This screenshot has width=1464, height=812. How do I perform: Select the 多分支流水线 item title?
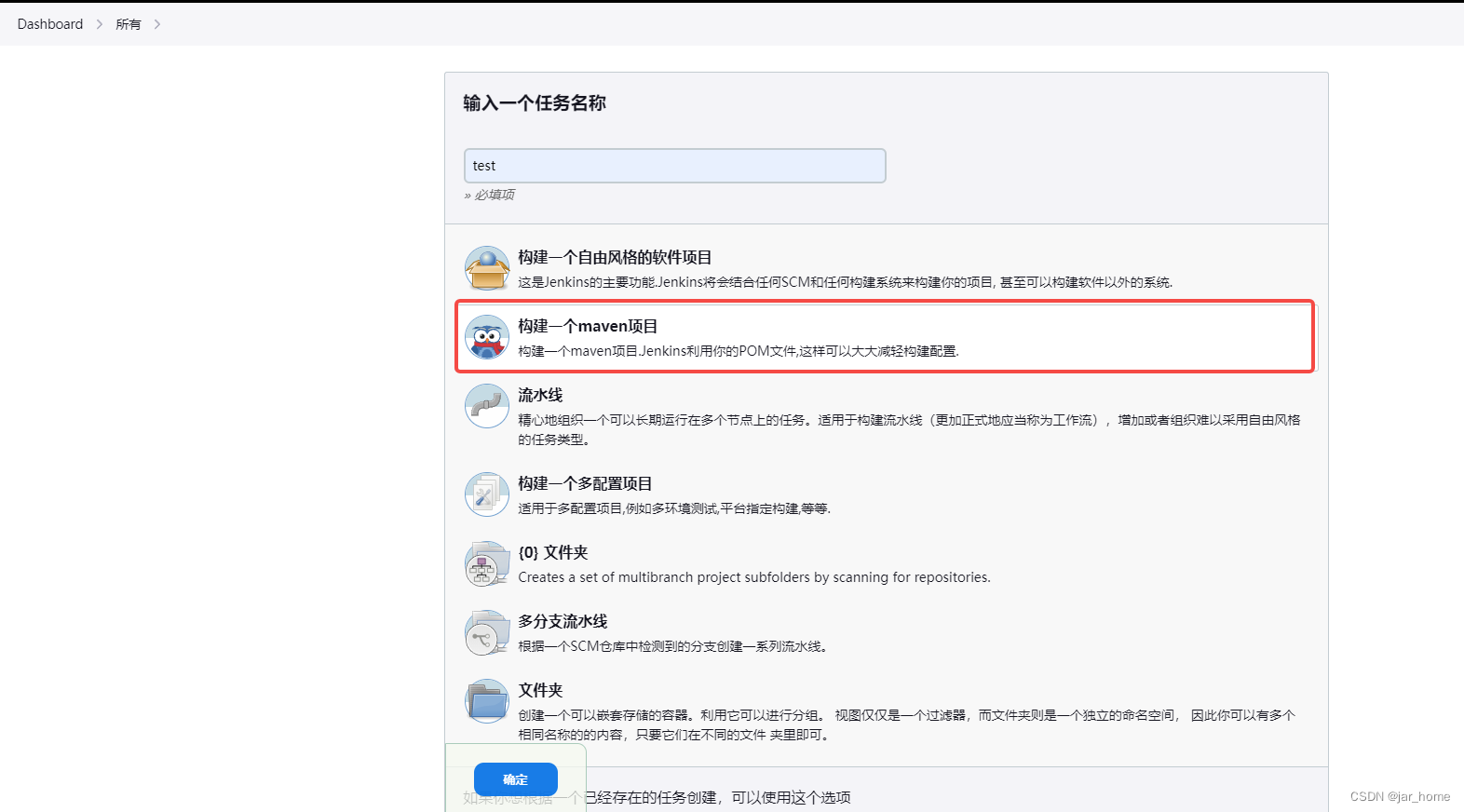pos(563,621)
